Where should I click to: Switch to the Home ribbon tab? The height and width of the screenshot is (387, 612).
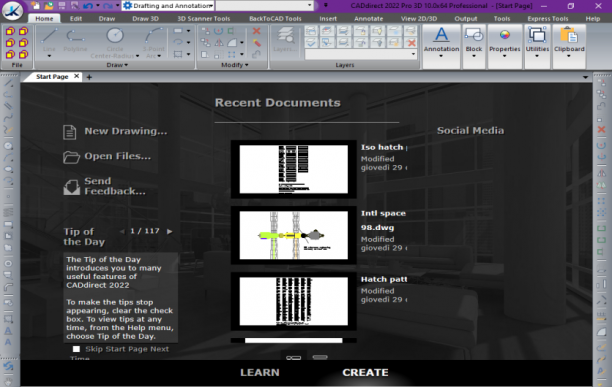44,18
